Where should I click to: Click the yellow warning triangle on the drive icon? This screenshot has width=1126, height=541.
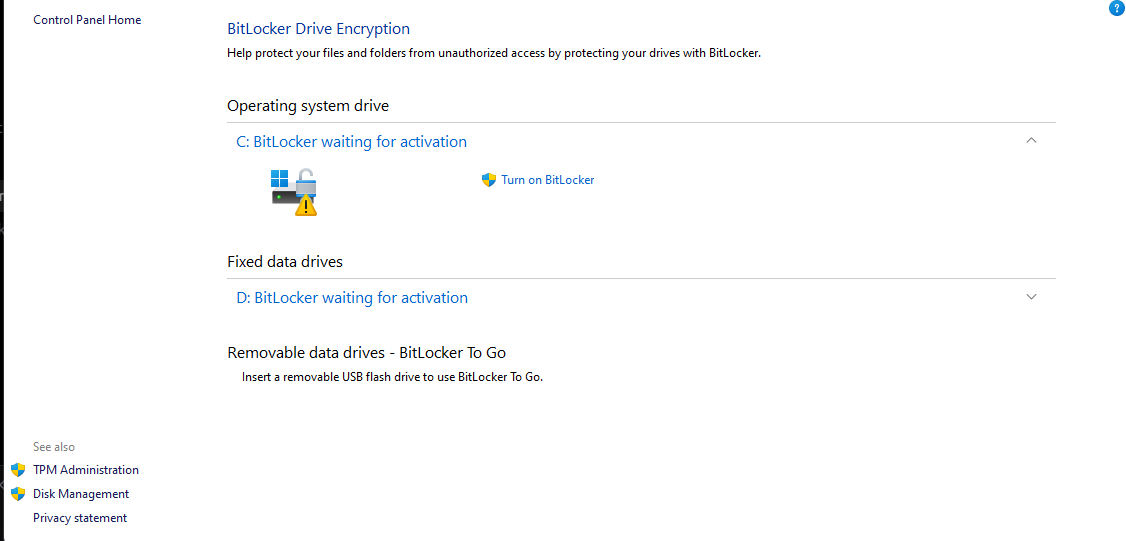pos(306,206)
